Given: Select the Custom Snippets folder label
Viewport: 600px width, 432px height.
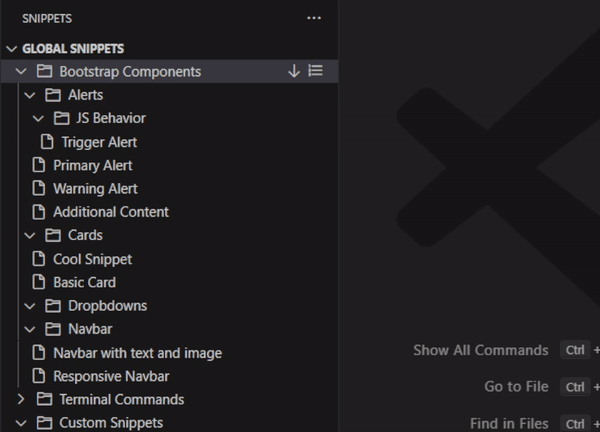Looking at the screenshot, I should click(x=111, y=423).
